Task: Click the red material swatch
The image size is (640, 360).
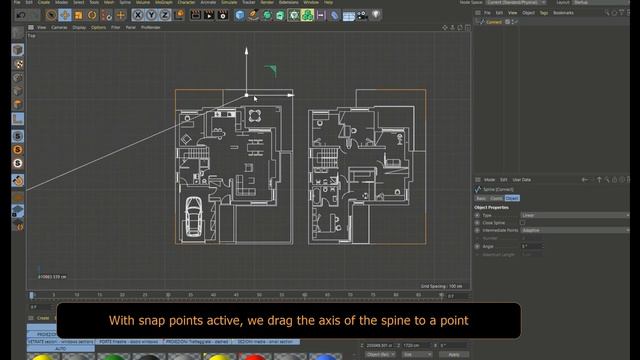Action: click(255, 357)
